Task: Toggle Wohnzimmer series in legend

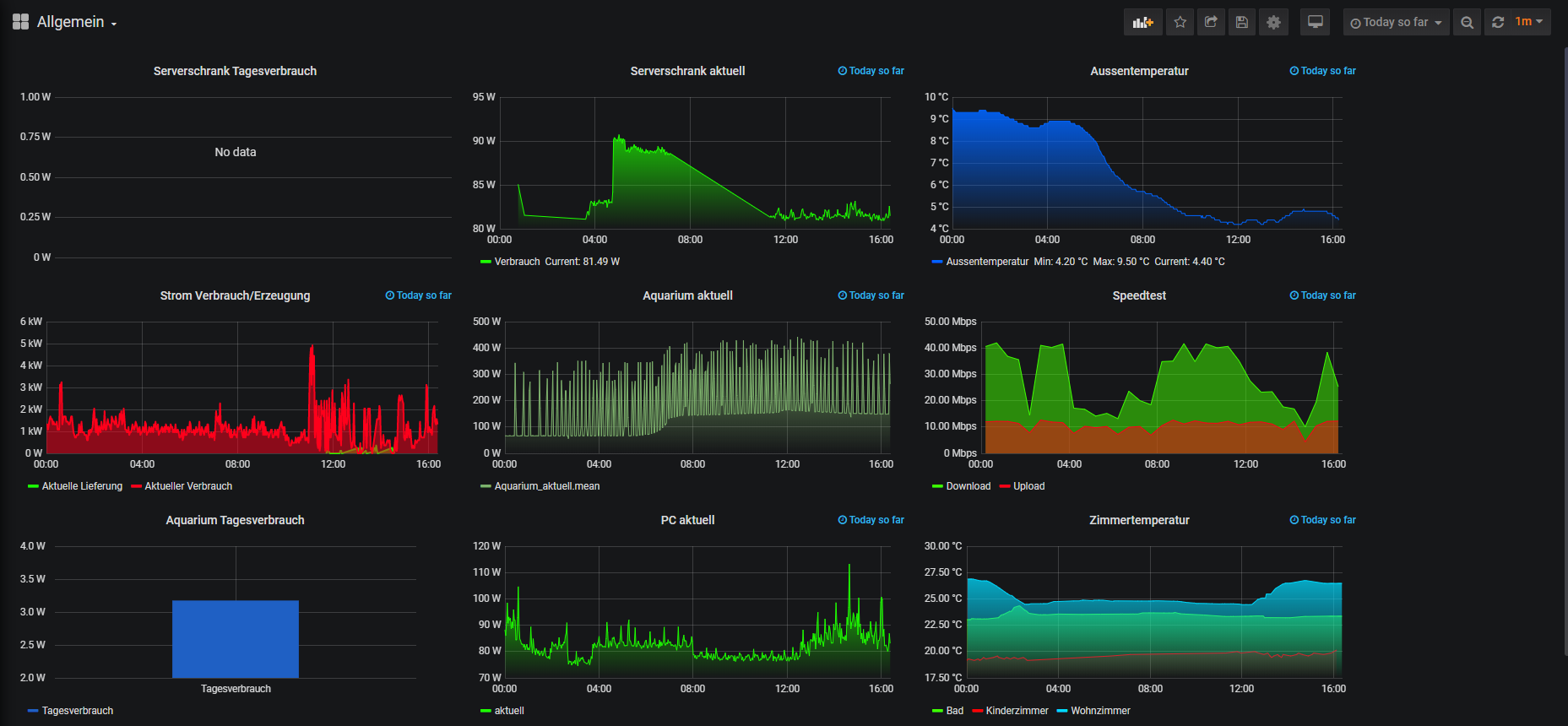Action: (x=1100, y=711)
